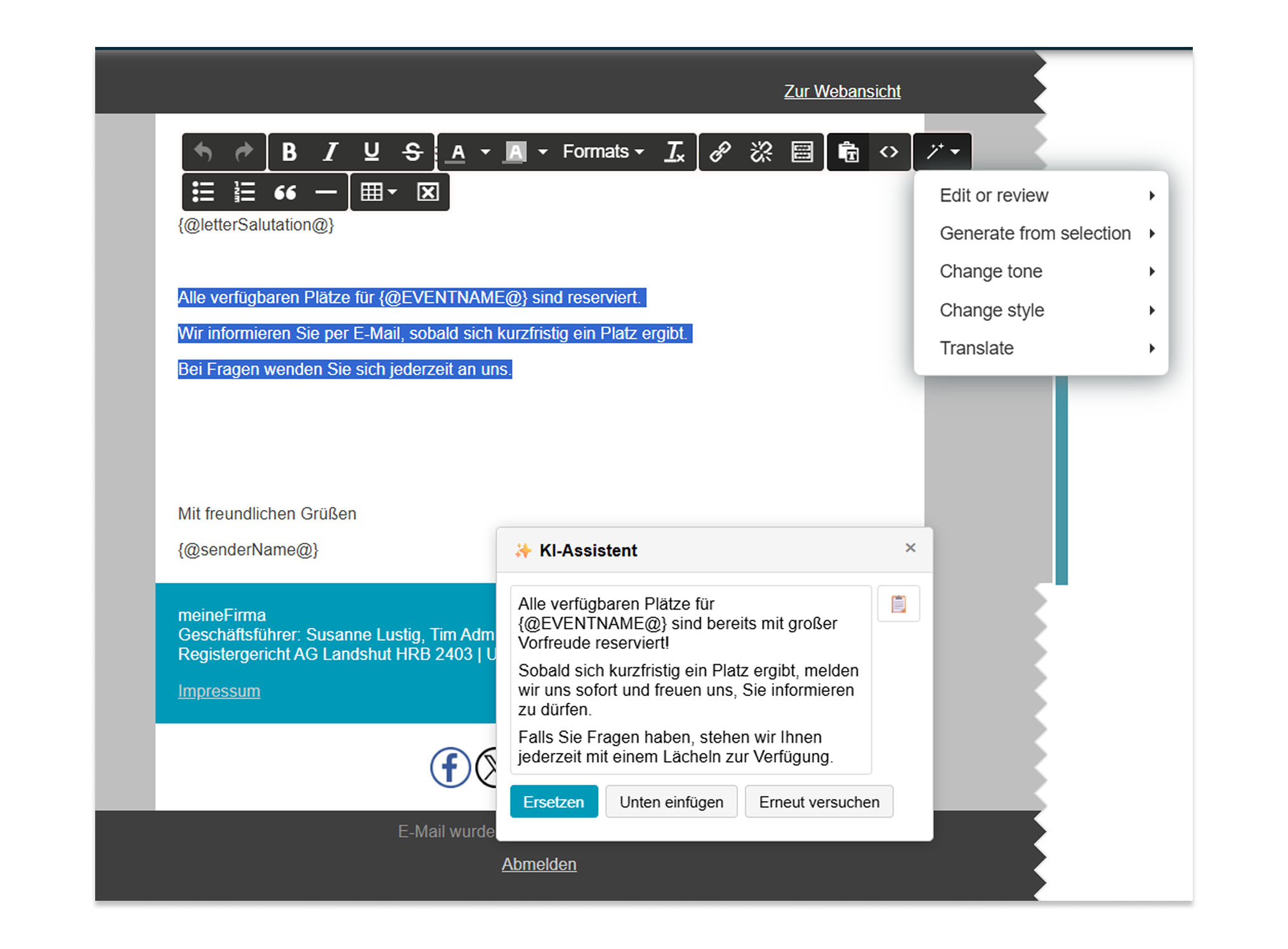Screen dimensions: 1288x949
Task: Click Unten einfügen button
Action: click(x=671, y=802)
